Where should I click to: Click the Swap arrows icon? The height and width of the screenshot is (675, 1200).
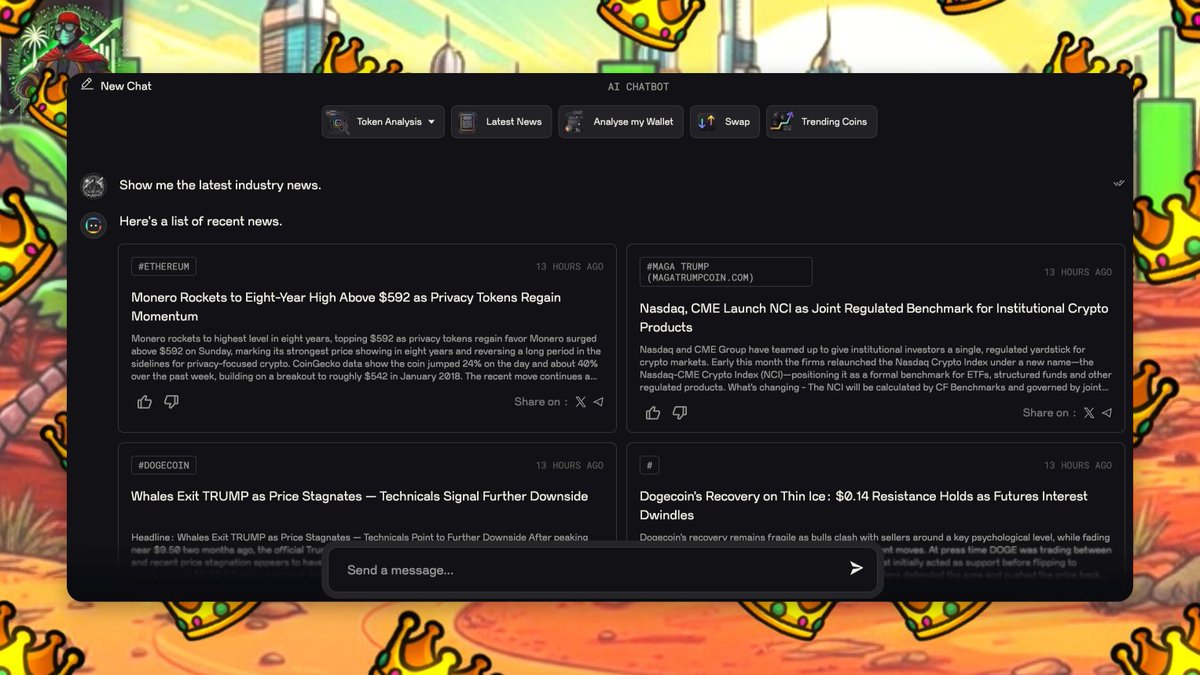(706, 122)
